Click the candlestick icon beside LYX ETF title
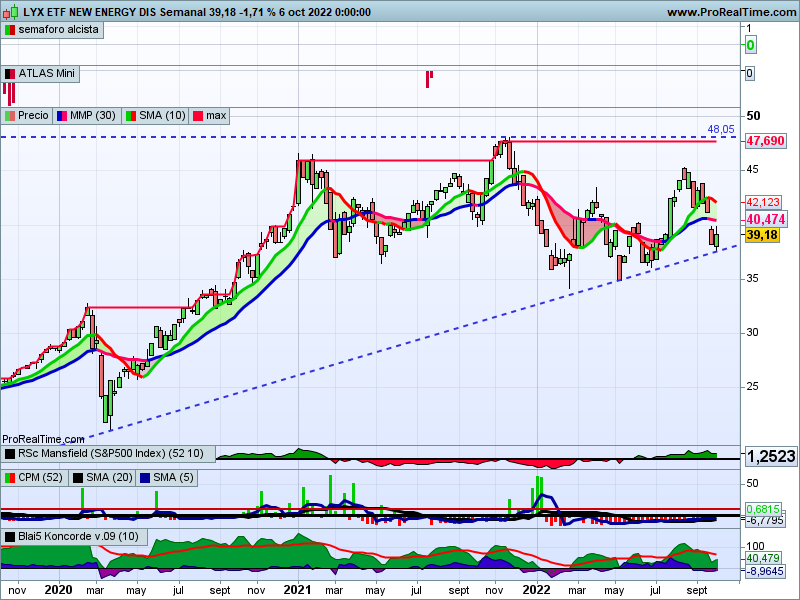This screenshot has height=600, width=800. point(11,12)
